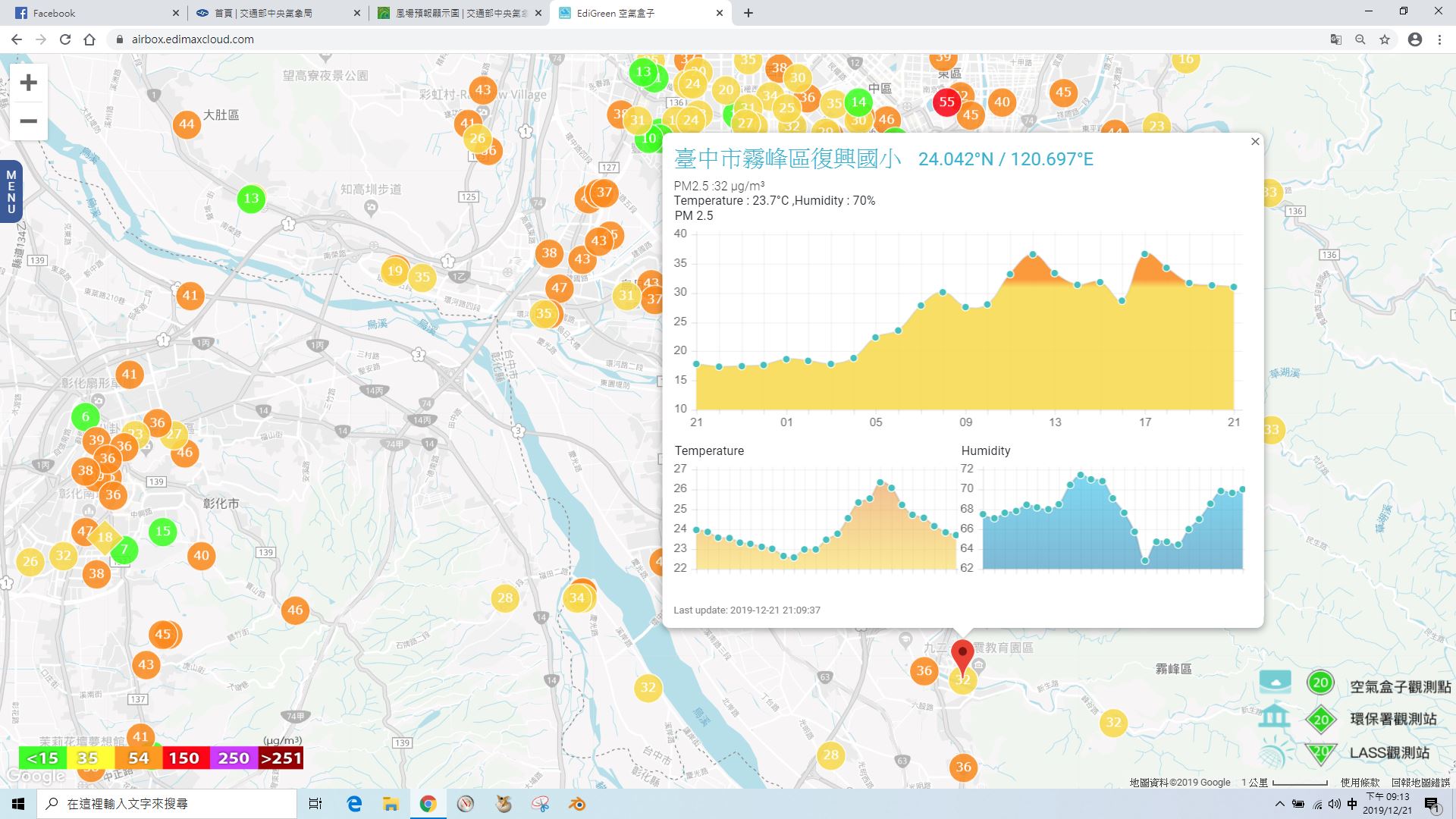Click the green <15 legend swatch

point(42,758)
